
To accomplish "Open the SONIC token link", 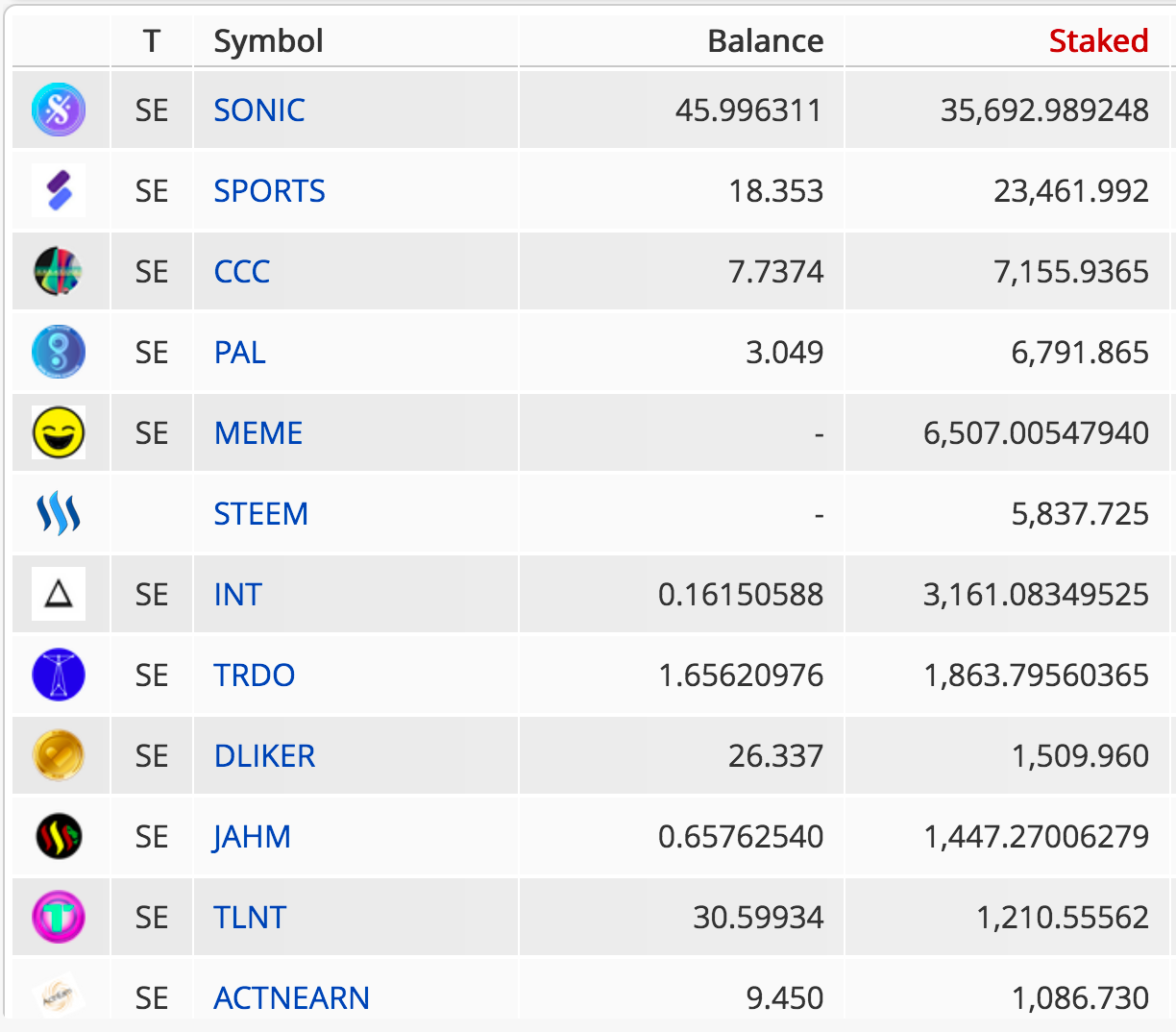I will pyautogui.click(x=259, y=111).
